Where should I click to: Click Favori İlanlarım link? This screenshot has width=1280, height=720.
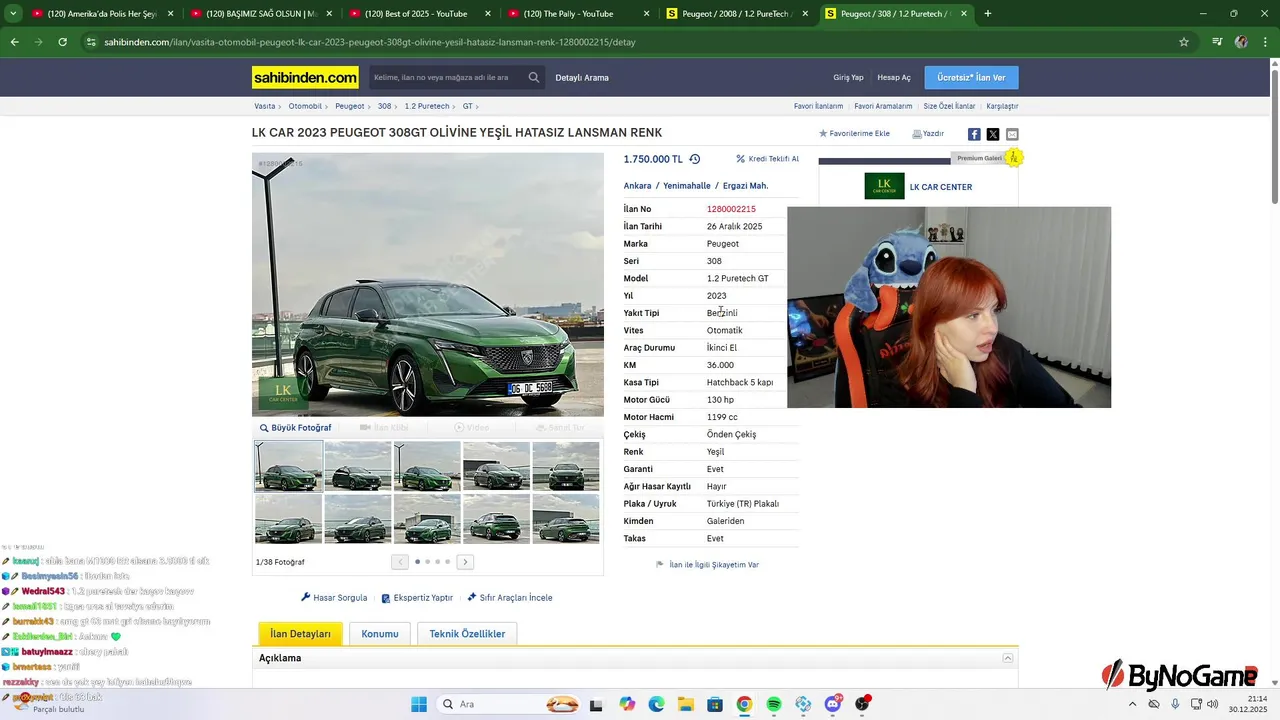click(x=818, y=106)
